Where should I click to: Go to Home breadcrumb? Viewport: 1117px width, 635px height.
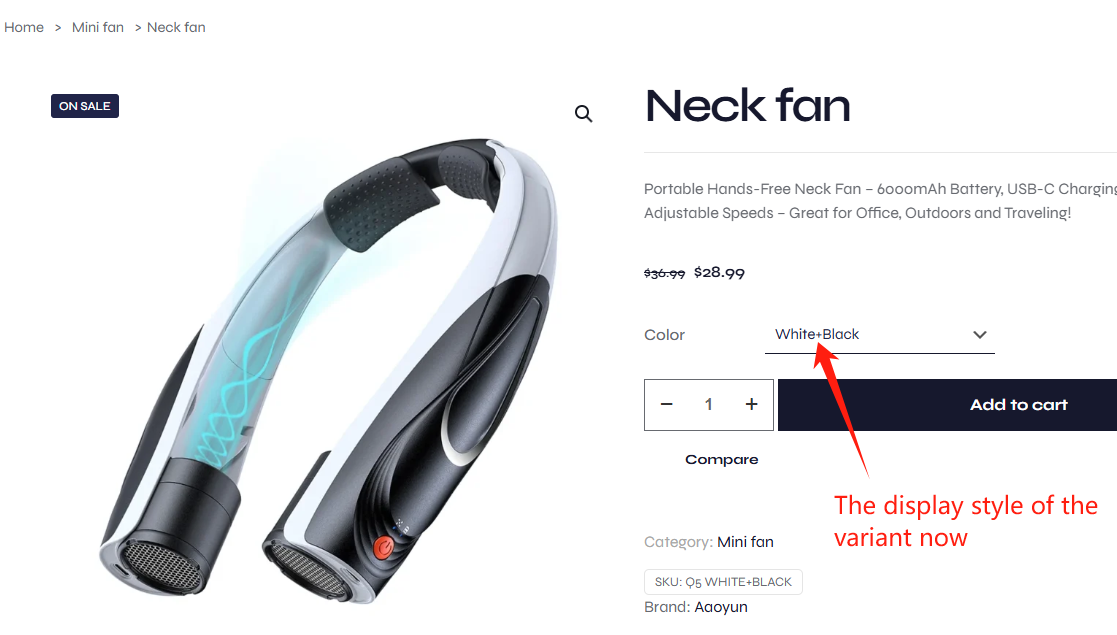[x=24, y=27]
